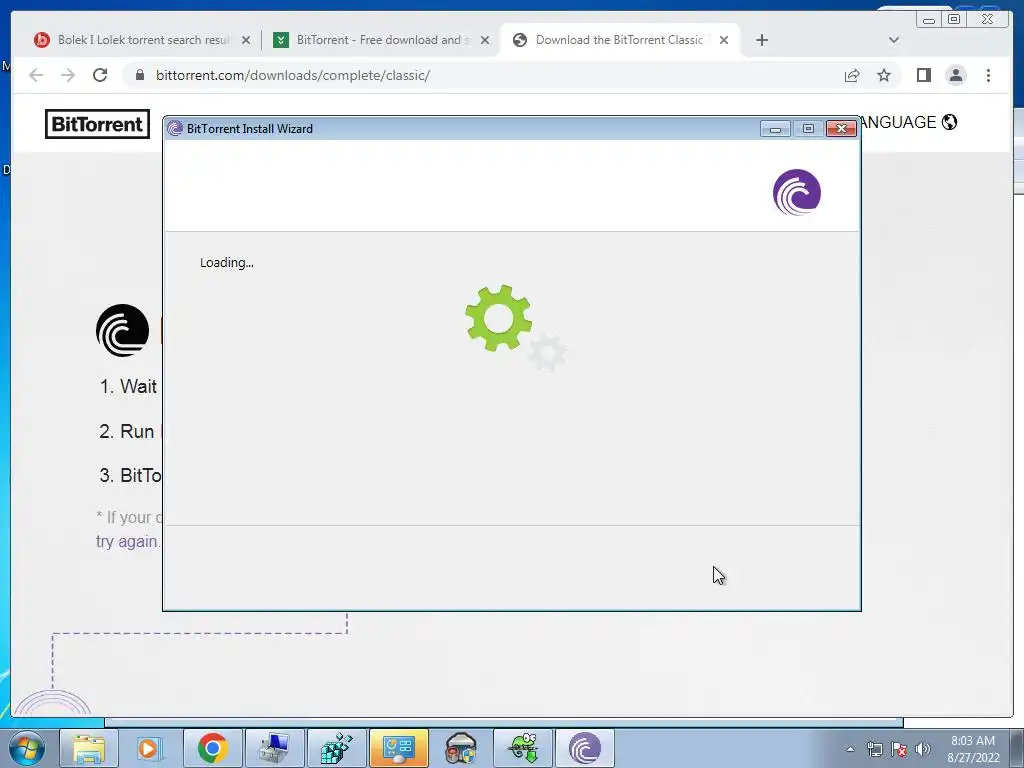Click the Show desktop button

coord(1017,748)
